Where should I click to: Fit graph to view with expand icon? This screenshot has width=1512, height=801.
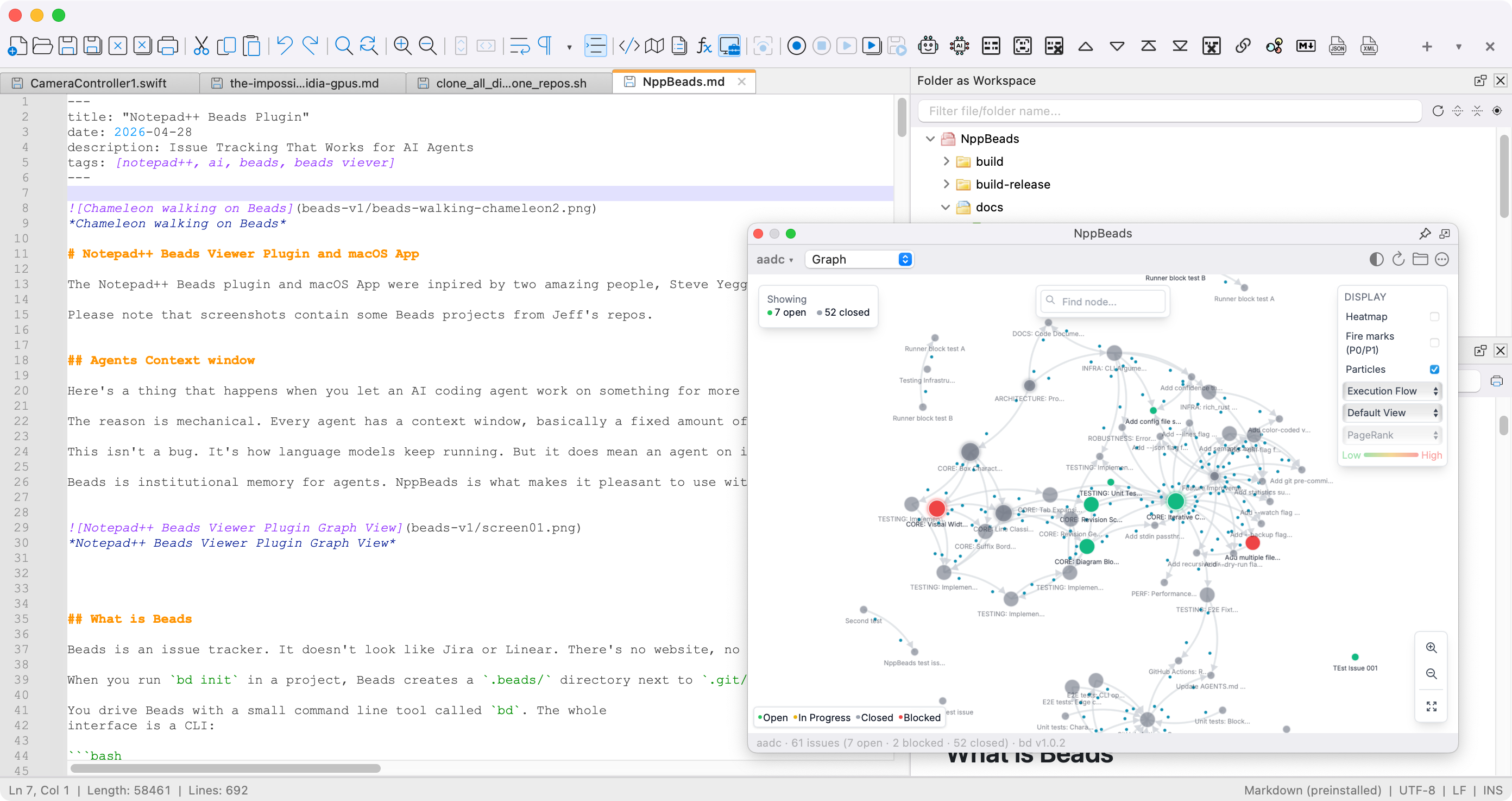click(x=1432, y=707)
